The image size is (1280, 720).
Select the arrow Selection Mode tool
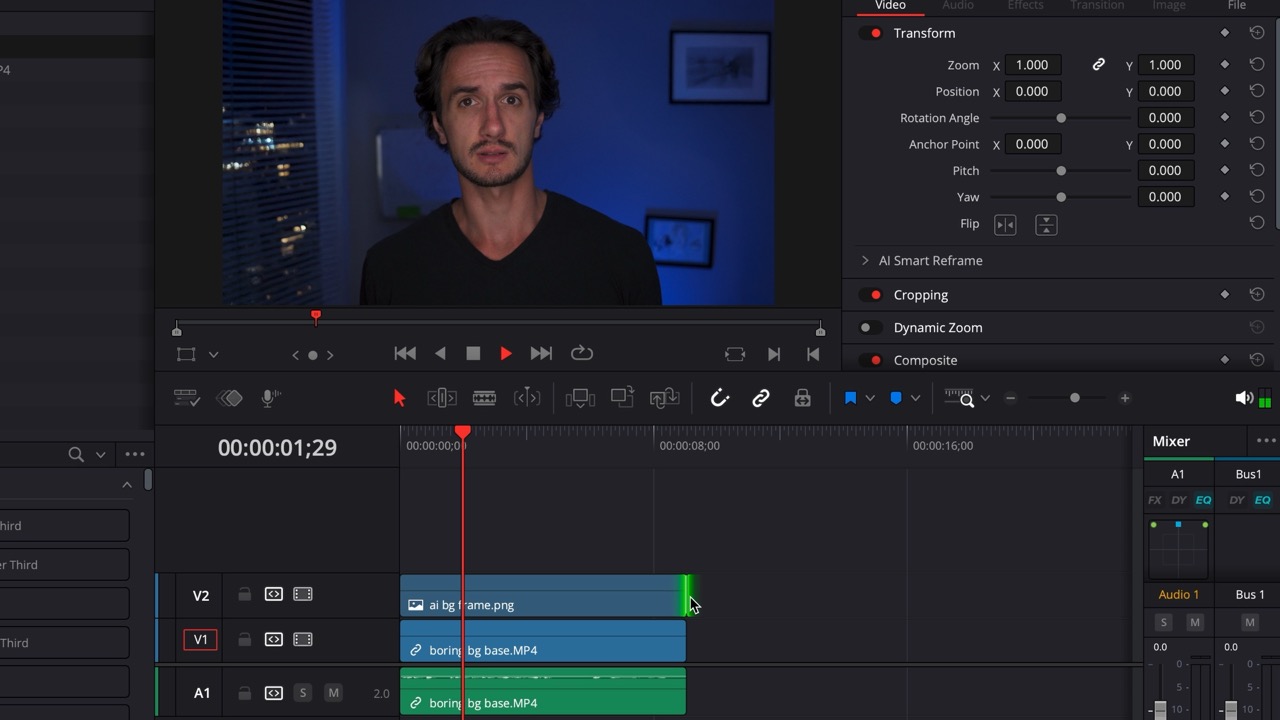pos(399,398)
